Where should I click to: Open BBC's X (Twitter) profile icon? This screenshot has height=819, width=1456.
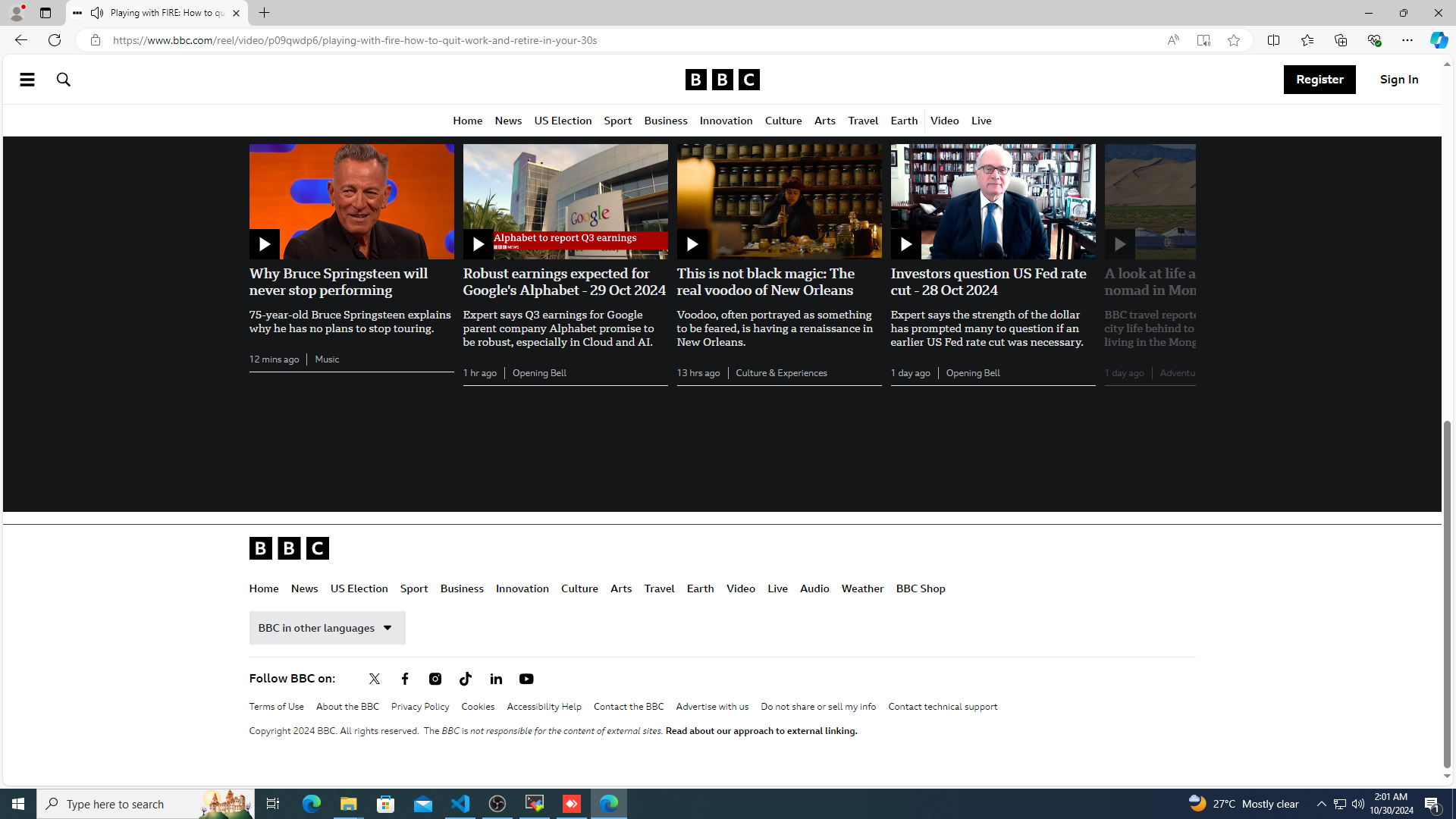pyautogui.click(x=375, y=679)
